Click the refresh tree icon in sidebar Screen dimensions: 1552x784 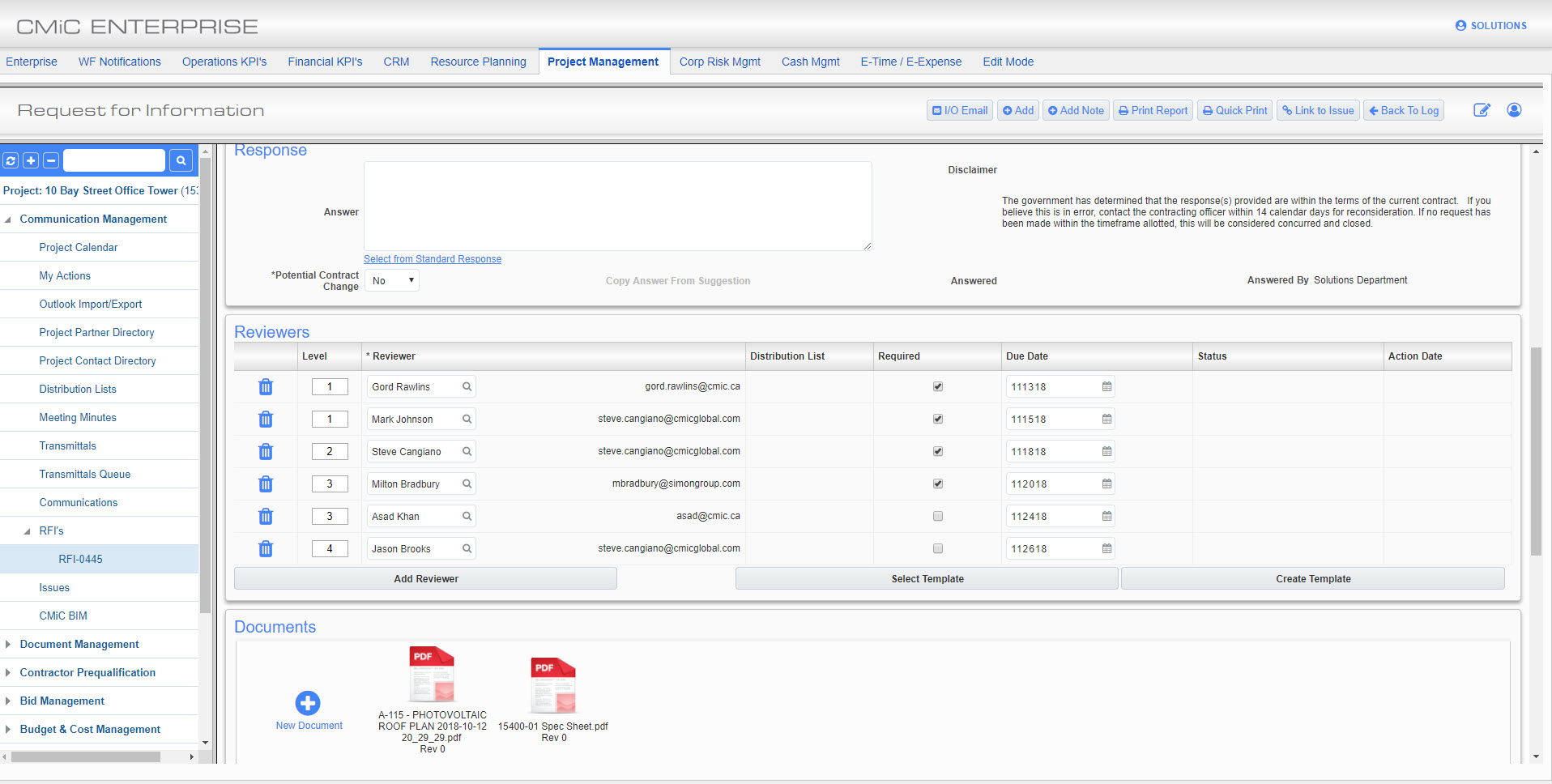[11, 160]
